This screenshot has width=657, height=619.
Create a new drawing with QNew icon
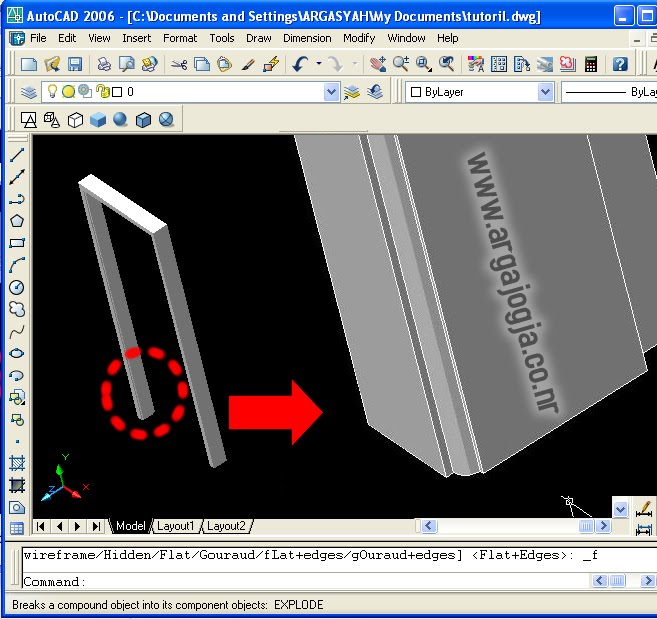(29, 64)
